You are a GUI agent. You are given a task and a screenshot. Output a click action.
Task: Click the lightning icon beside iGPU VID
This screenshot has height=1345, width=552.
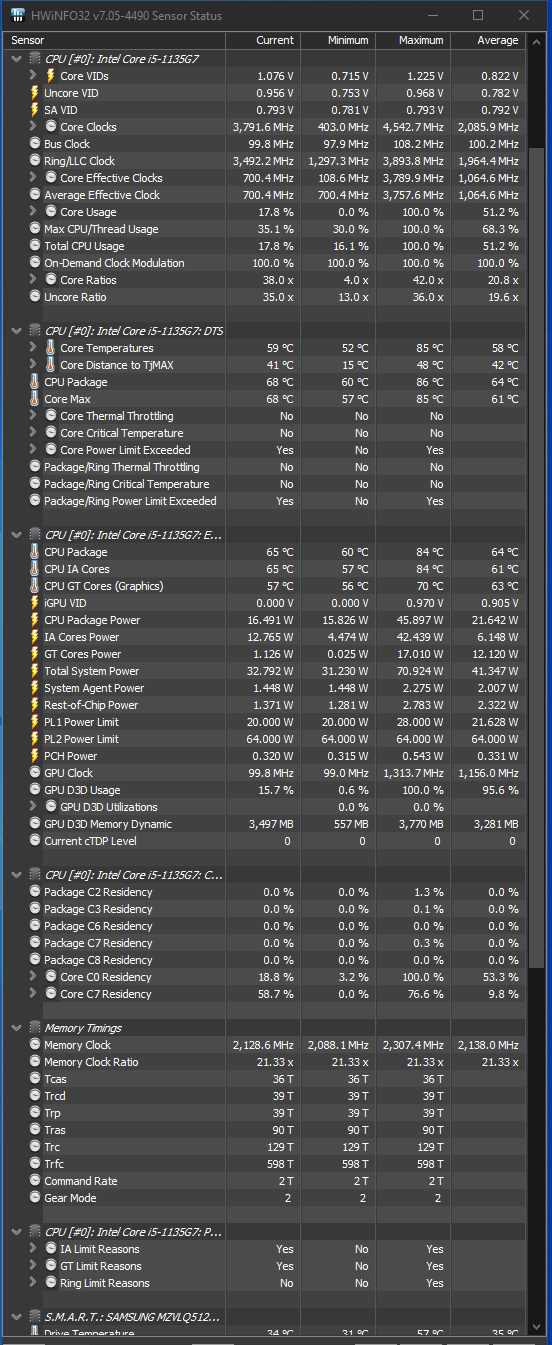35,603
